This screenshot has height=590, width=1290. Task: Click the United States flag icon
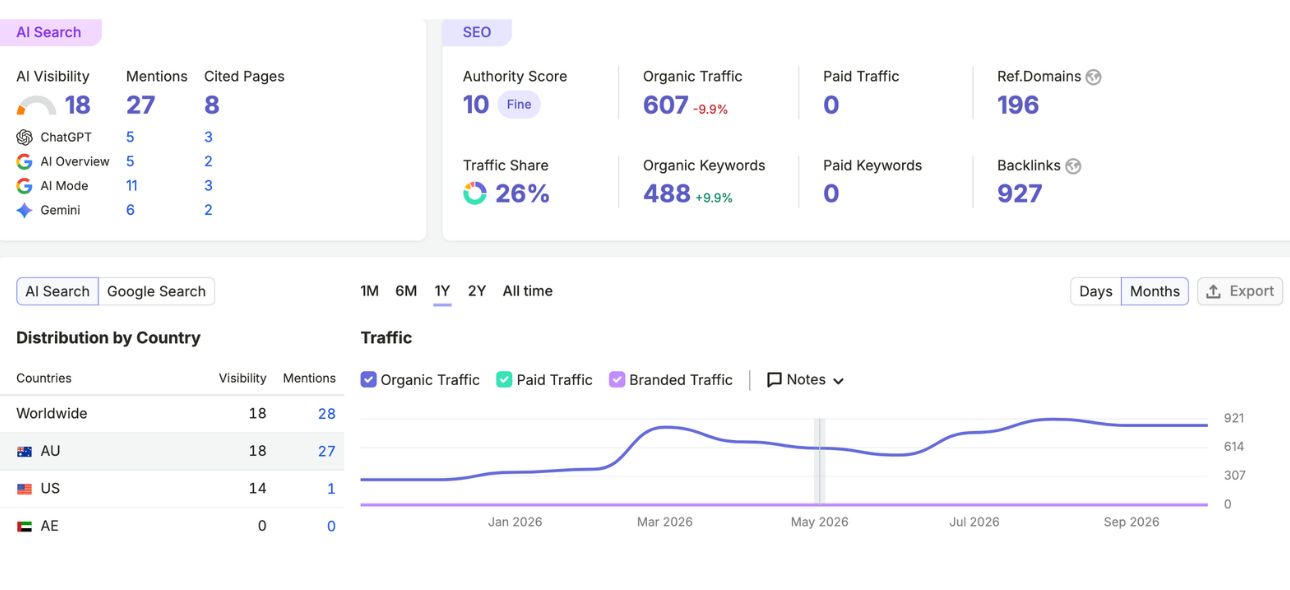pos(25,489)
